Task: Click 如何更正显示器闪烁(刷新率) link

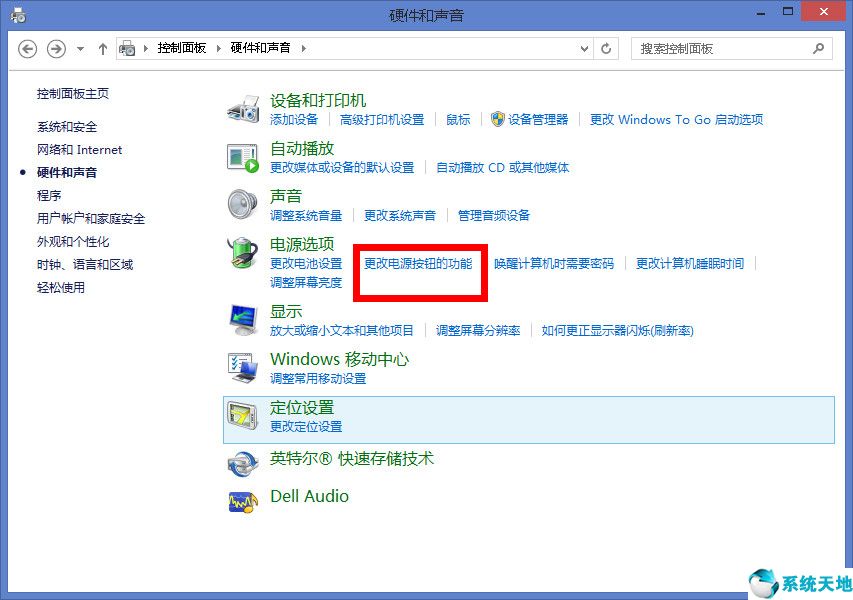Action: (x=617, y=330)
